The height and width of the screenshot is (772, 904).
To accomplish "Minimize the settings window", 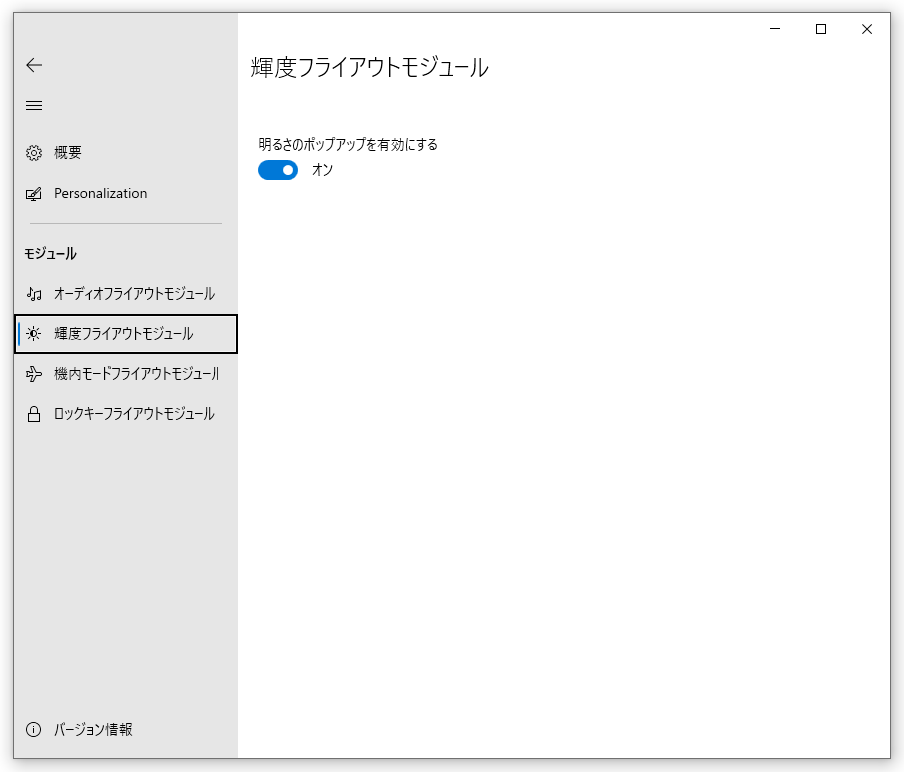I will (775, 29).
